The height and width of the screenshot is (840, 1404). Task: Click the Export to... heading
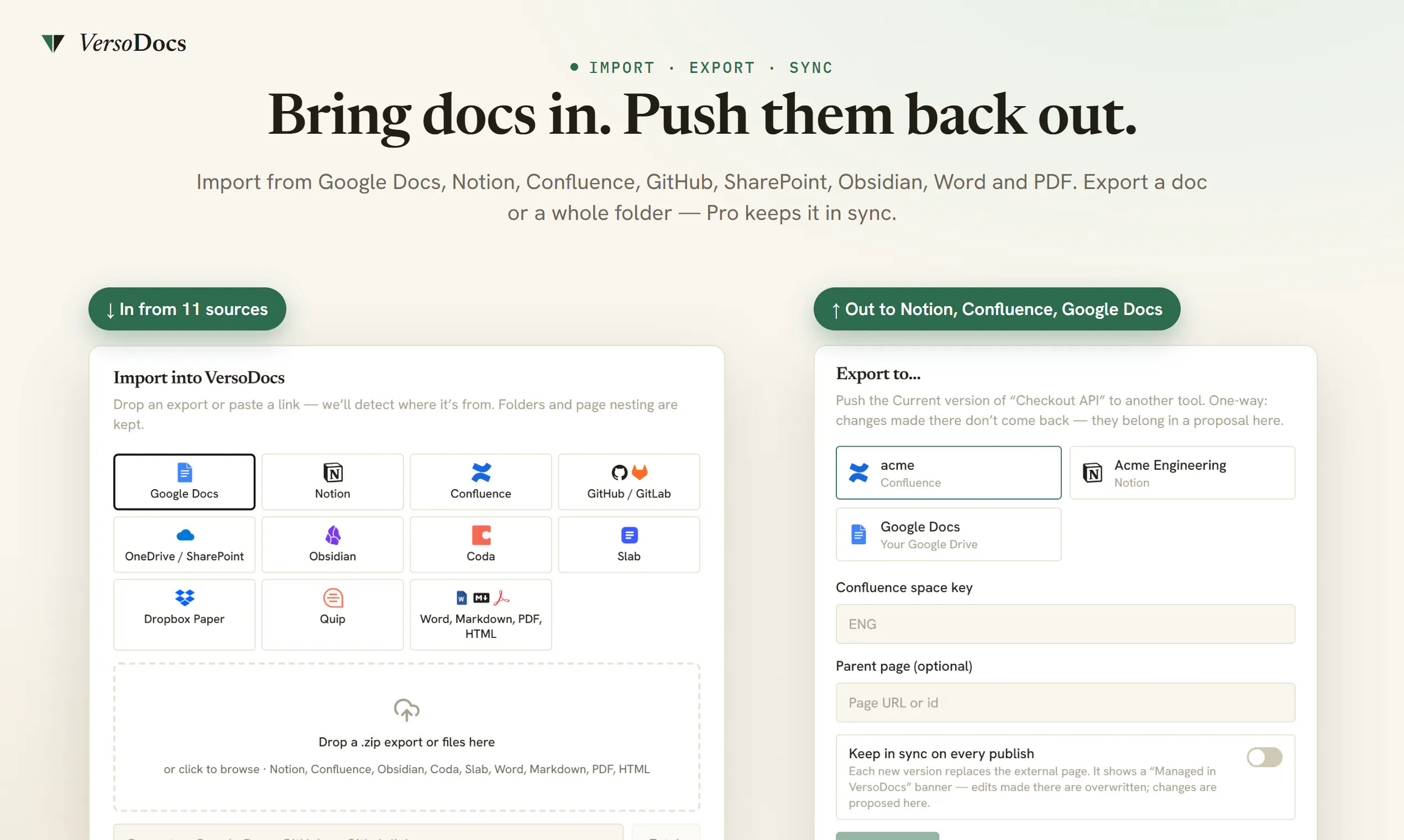878,374
